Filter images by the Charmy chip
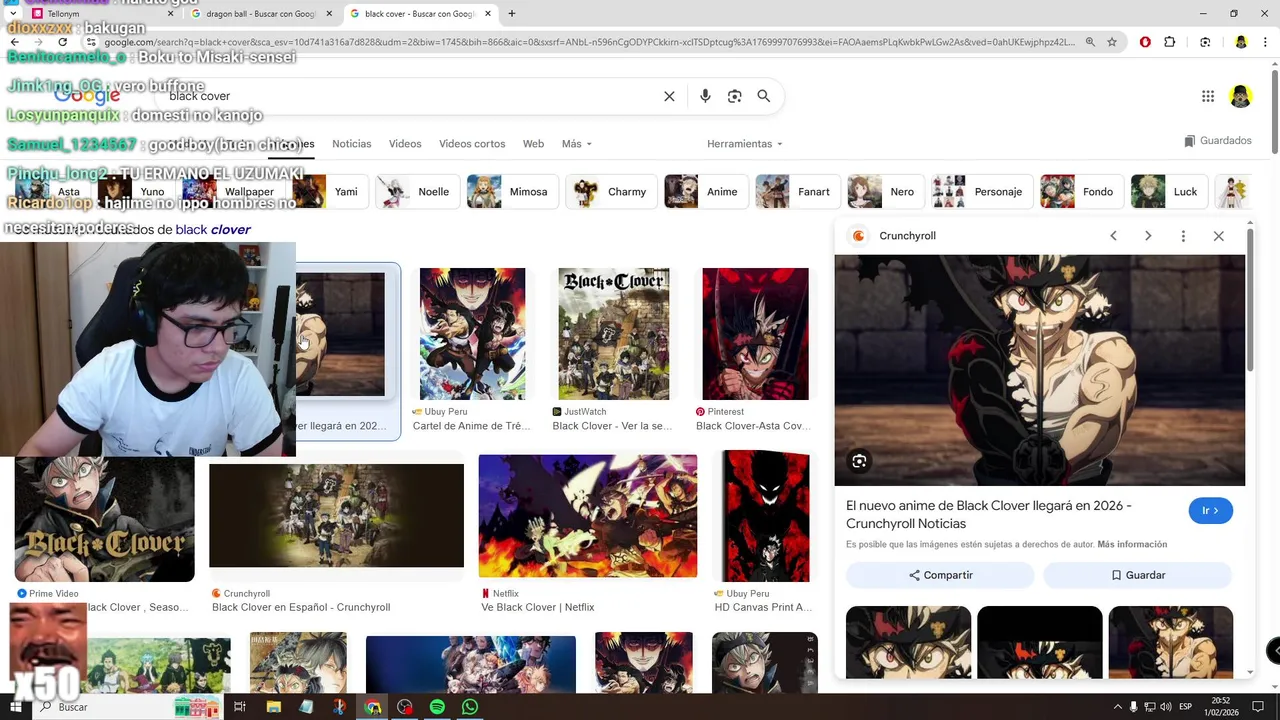 point(612,192)
